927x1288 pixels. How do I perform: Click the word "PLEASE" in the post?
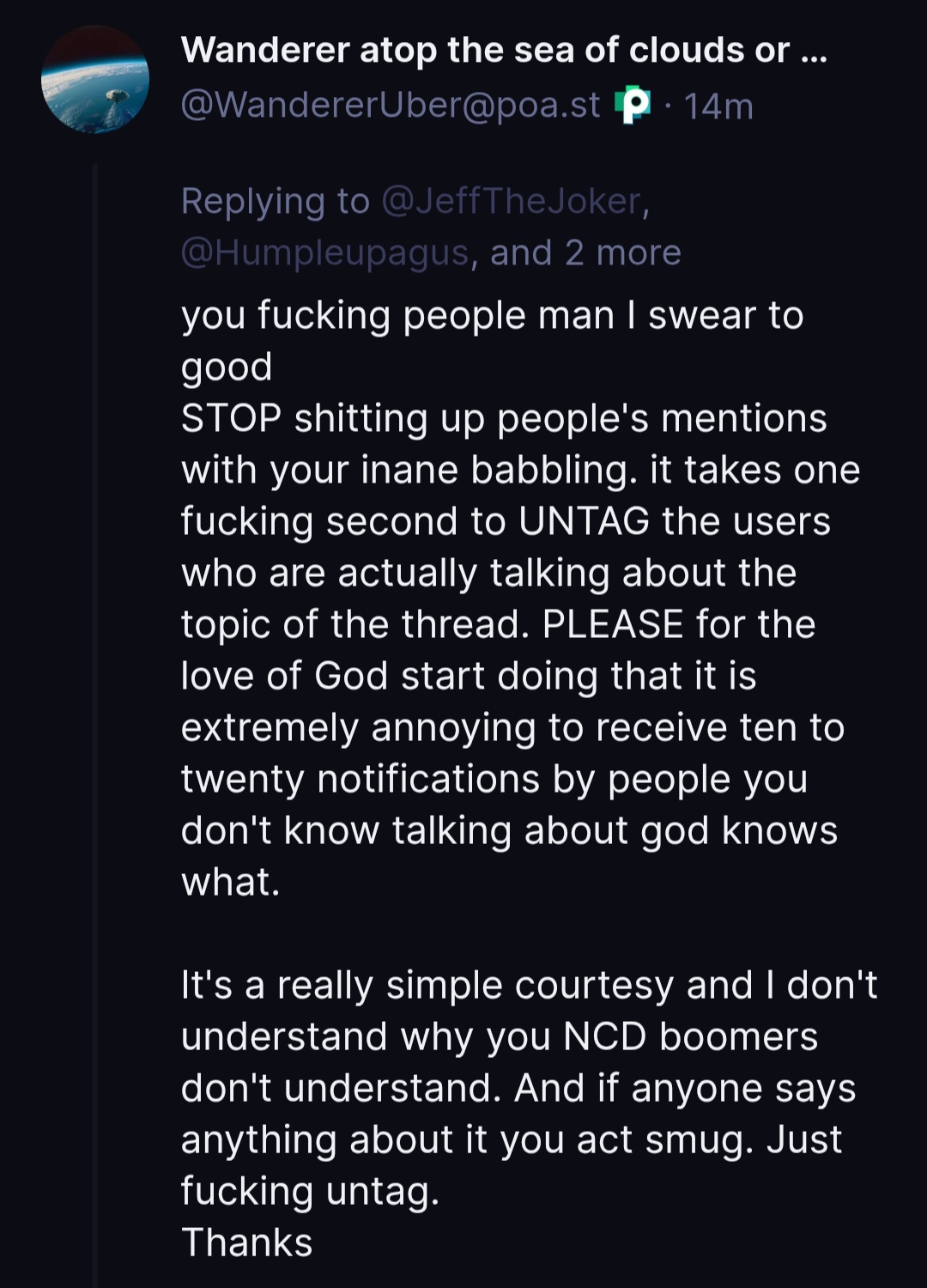click(x=612, y=624)
